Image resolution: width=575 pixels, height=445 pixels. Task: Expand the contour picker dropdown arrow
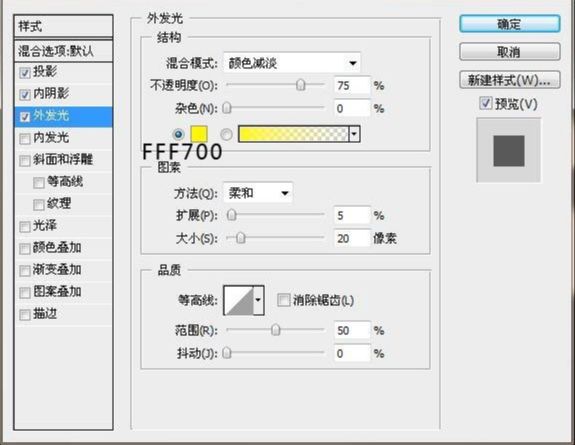point(259,300)
